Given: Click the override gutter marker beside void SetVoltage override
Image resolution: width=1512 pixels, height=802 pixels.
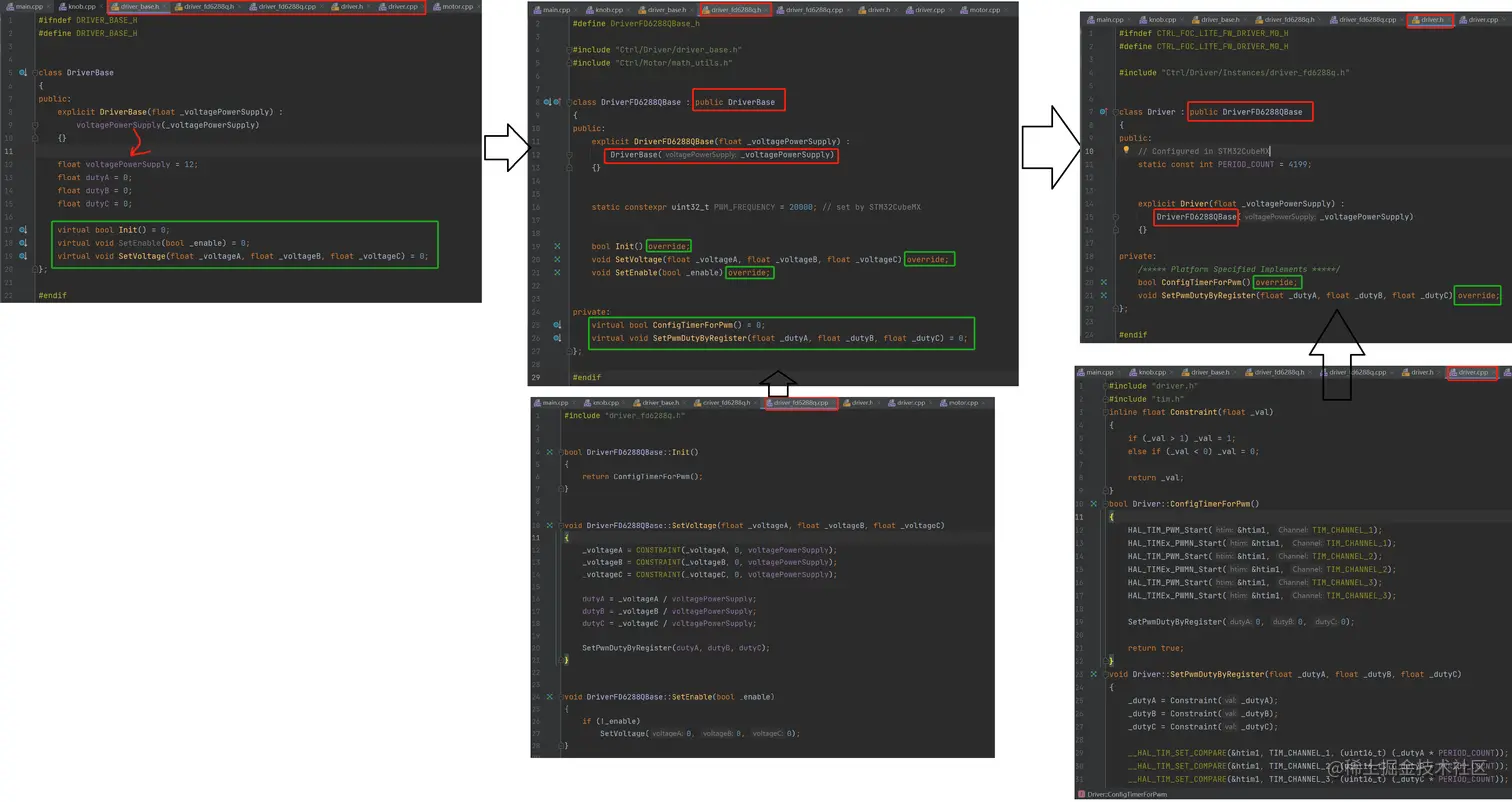Looking at the screenshot, I should pyautogui.click(x=558, y=259).
